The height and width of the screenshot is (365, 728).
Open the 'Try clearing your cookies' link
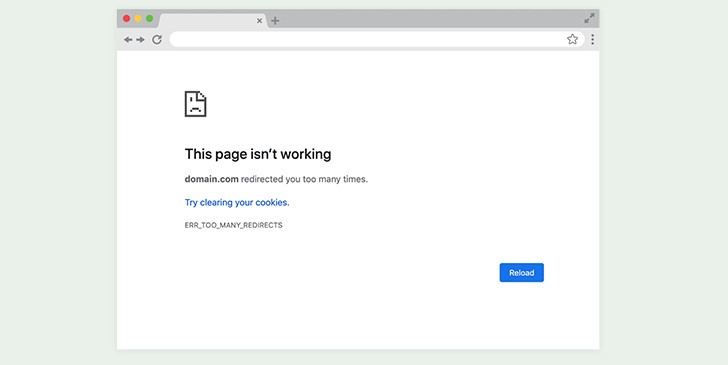click(x=237, y=202)
